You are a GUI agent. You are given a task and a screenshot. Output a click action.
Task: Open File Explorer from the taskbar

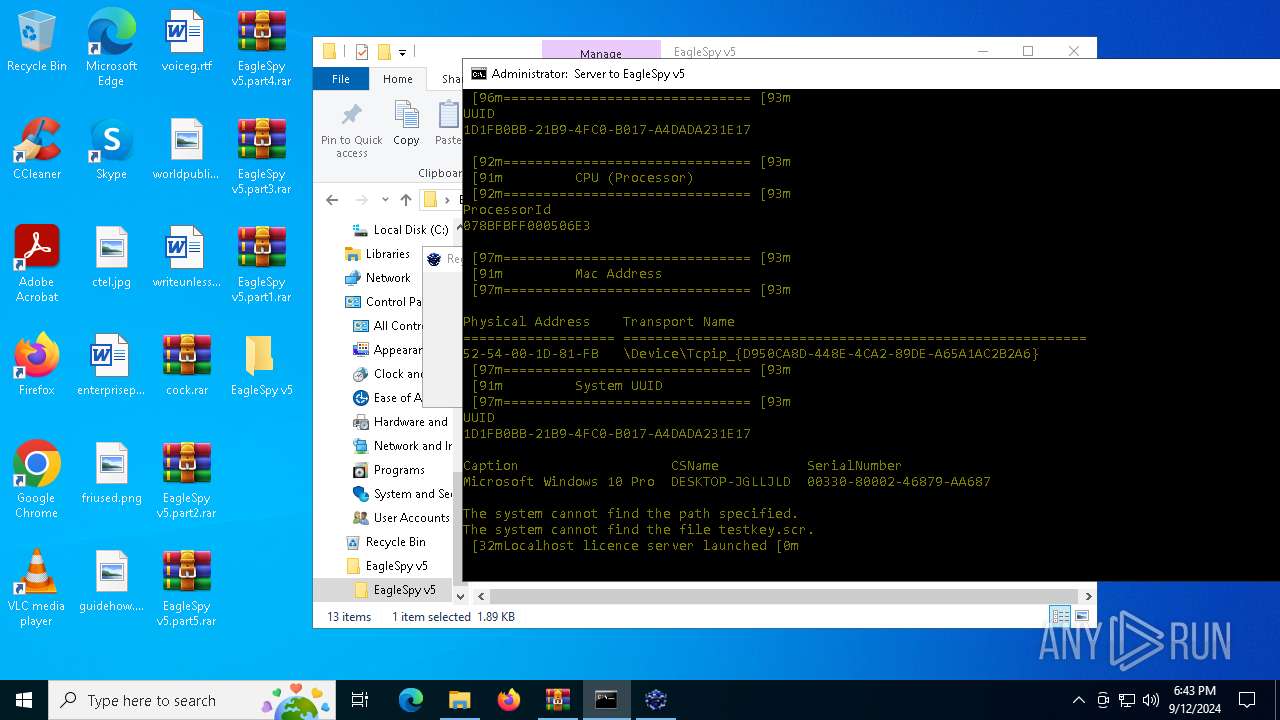[x=459, y=700]
